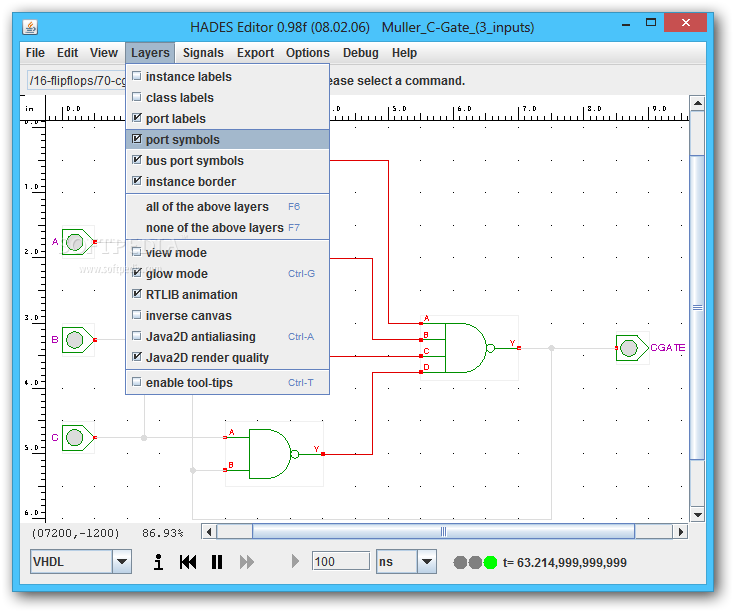The image size is (734, 612).
Task: Click the input pin A symbol
Action: click(78, 242)
